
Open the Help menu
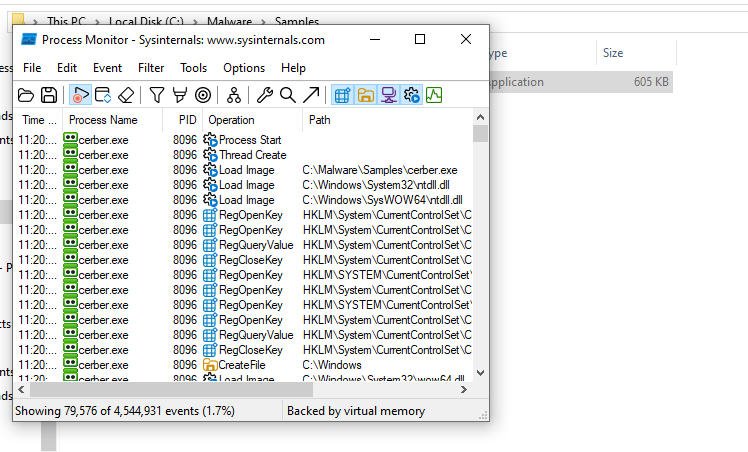coord(293,68)
